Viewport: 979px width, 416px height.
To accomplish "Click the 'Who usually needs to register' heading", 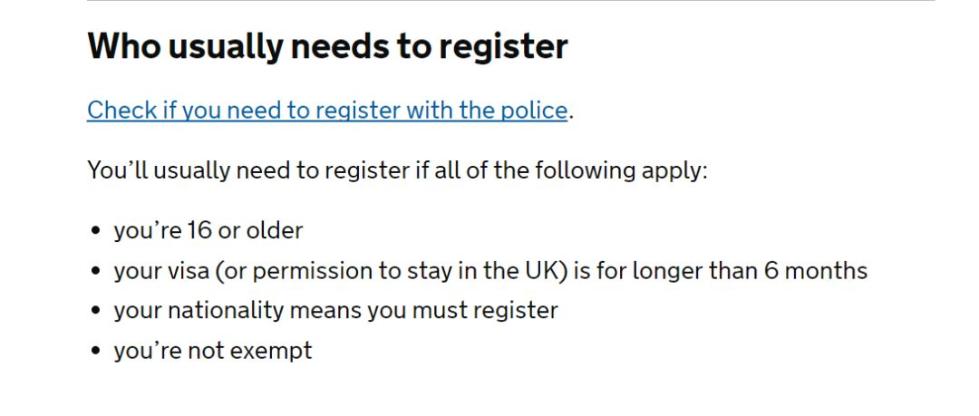I will 328,46.
